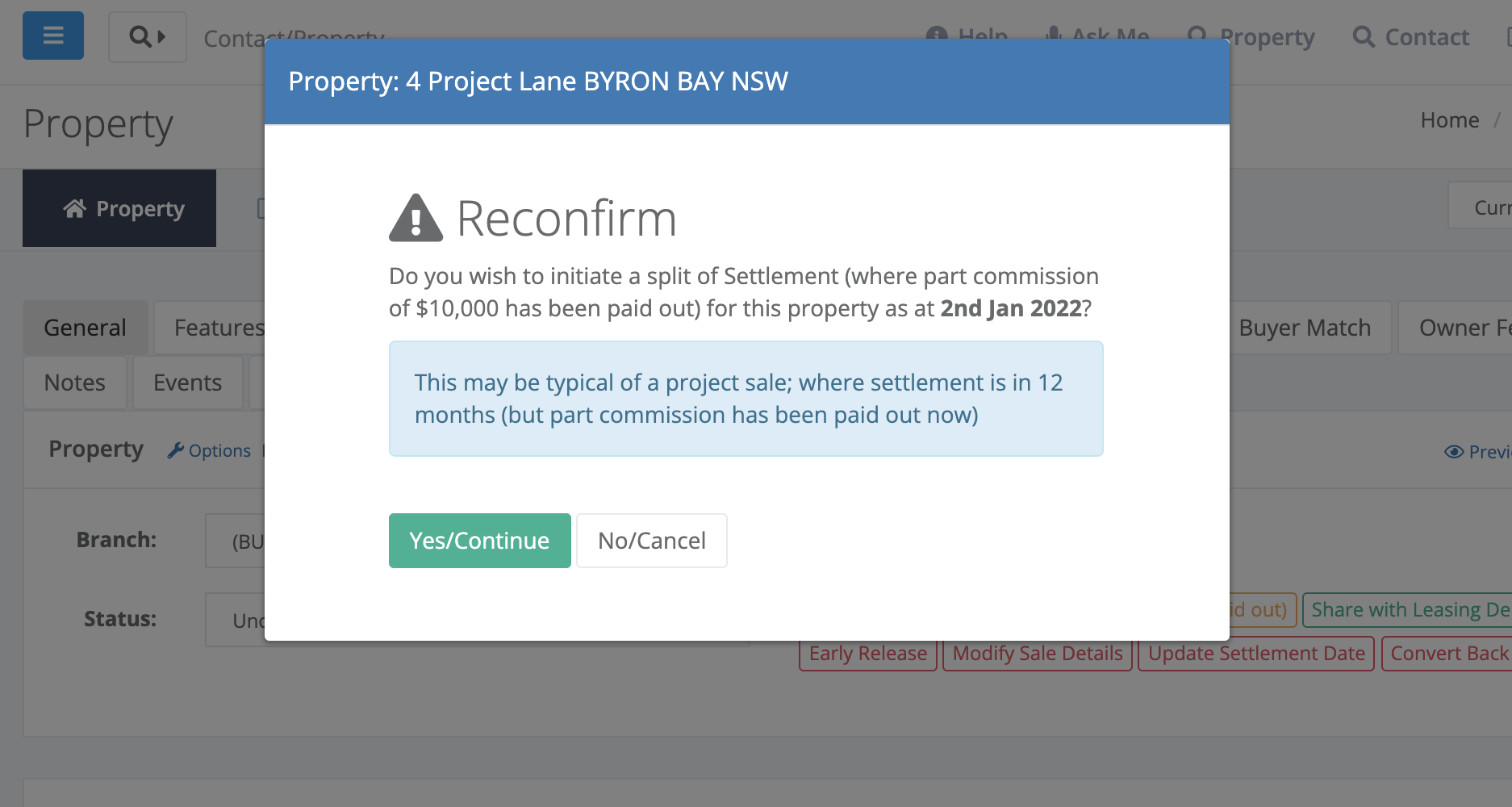Go to Home breadcrumb link
This screenshot has height=807, width=1512.
coord(1450,120)
